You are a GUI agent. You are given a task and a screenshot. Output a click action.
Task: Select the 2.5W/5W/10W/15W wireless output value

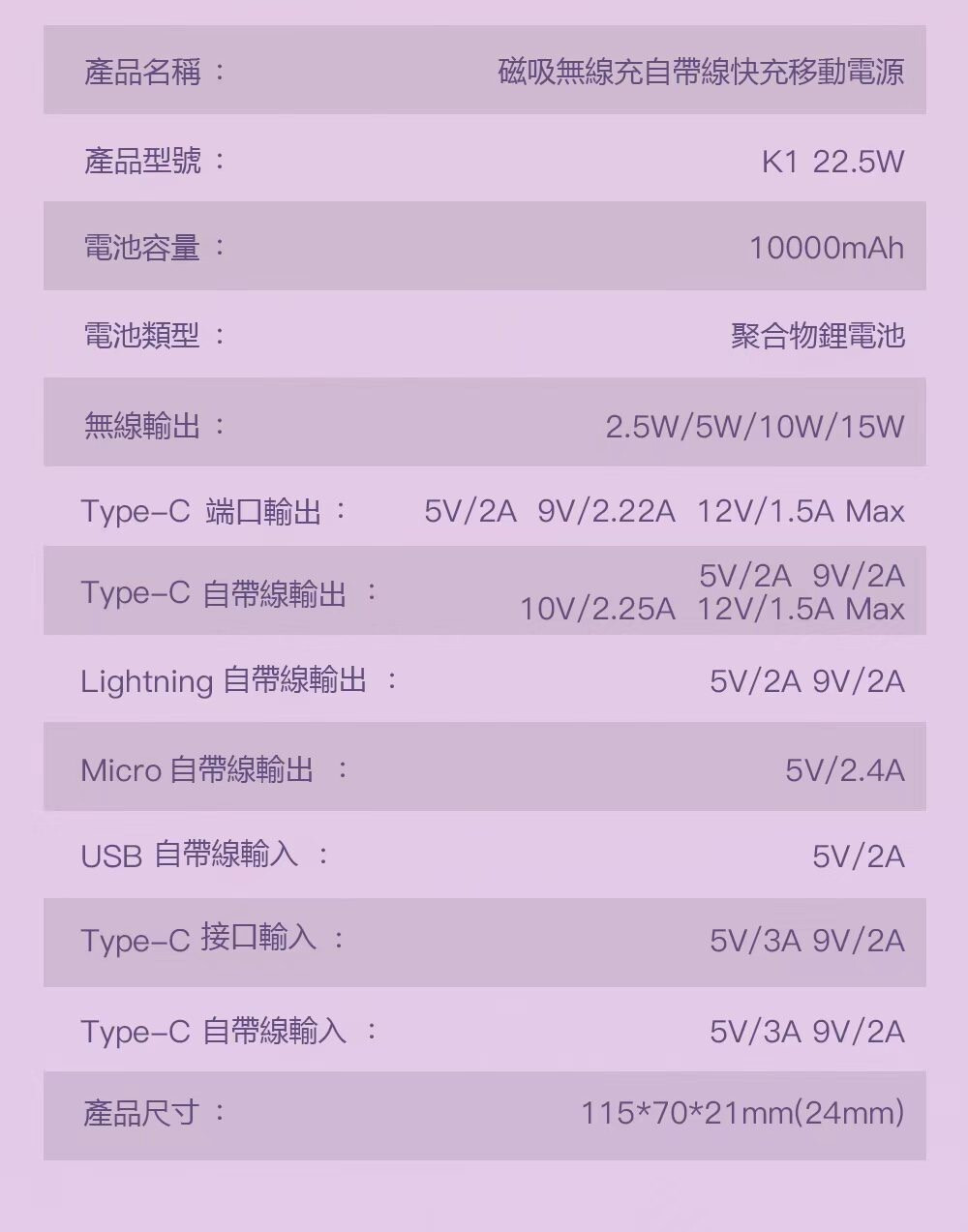pos(754,426)
